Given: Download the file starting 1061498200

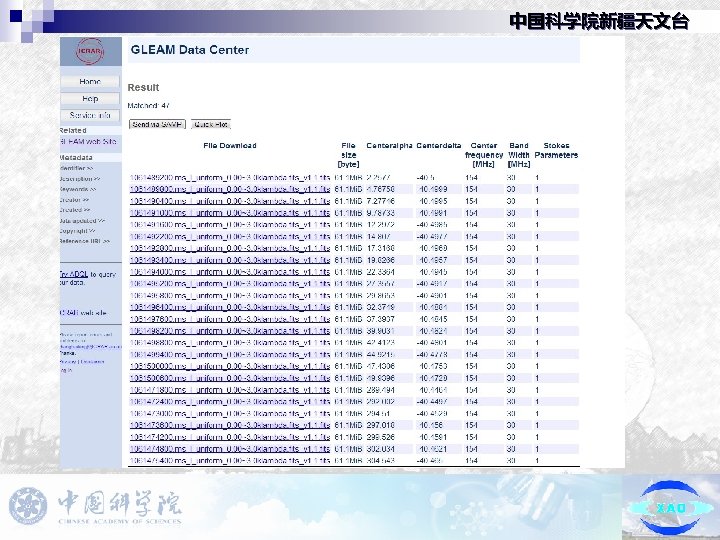Looking at the screenshot, I should (x=230, y=331).
